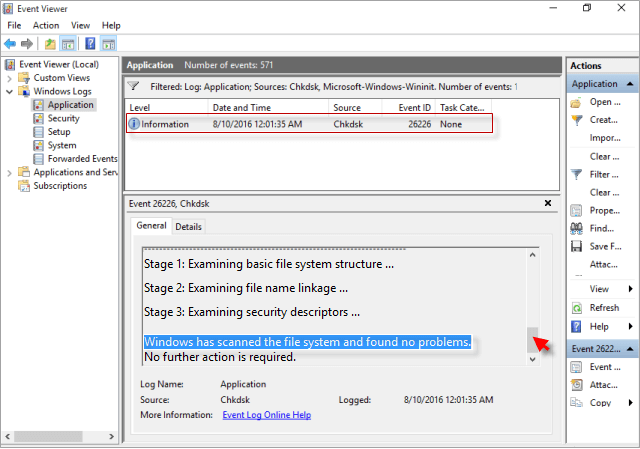
Task: Select the Security log in the tree
Action: click(63, 118)
